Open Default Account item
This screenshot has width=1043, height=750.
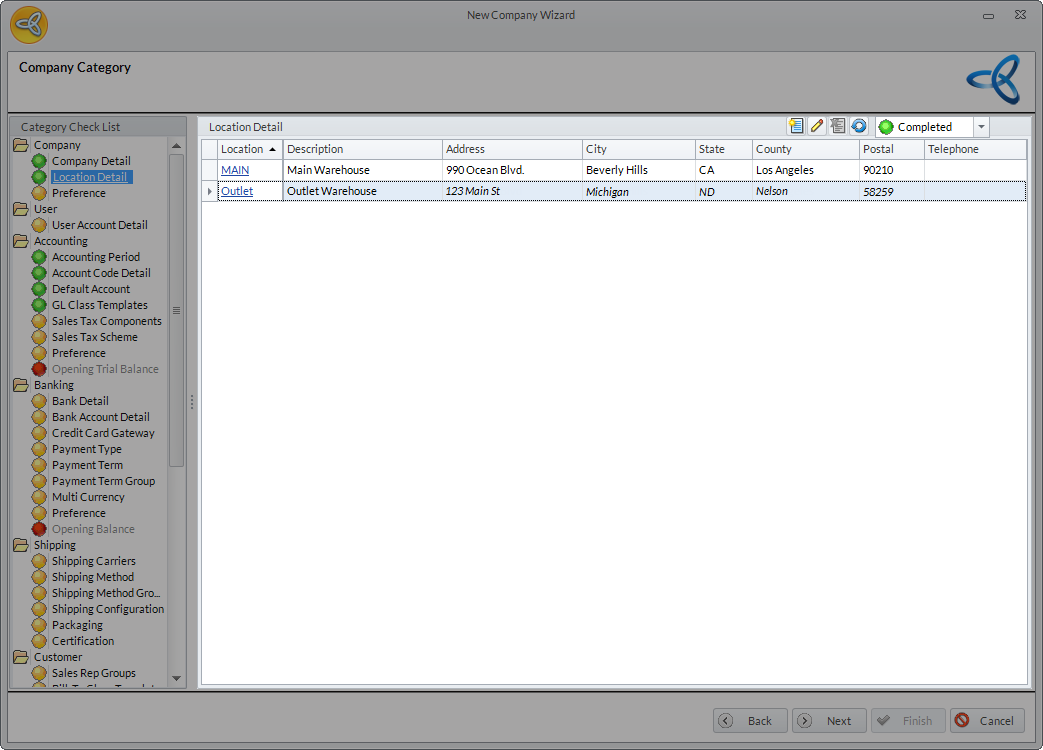click(91, 289)
